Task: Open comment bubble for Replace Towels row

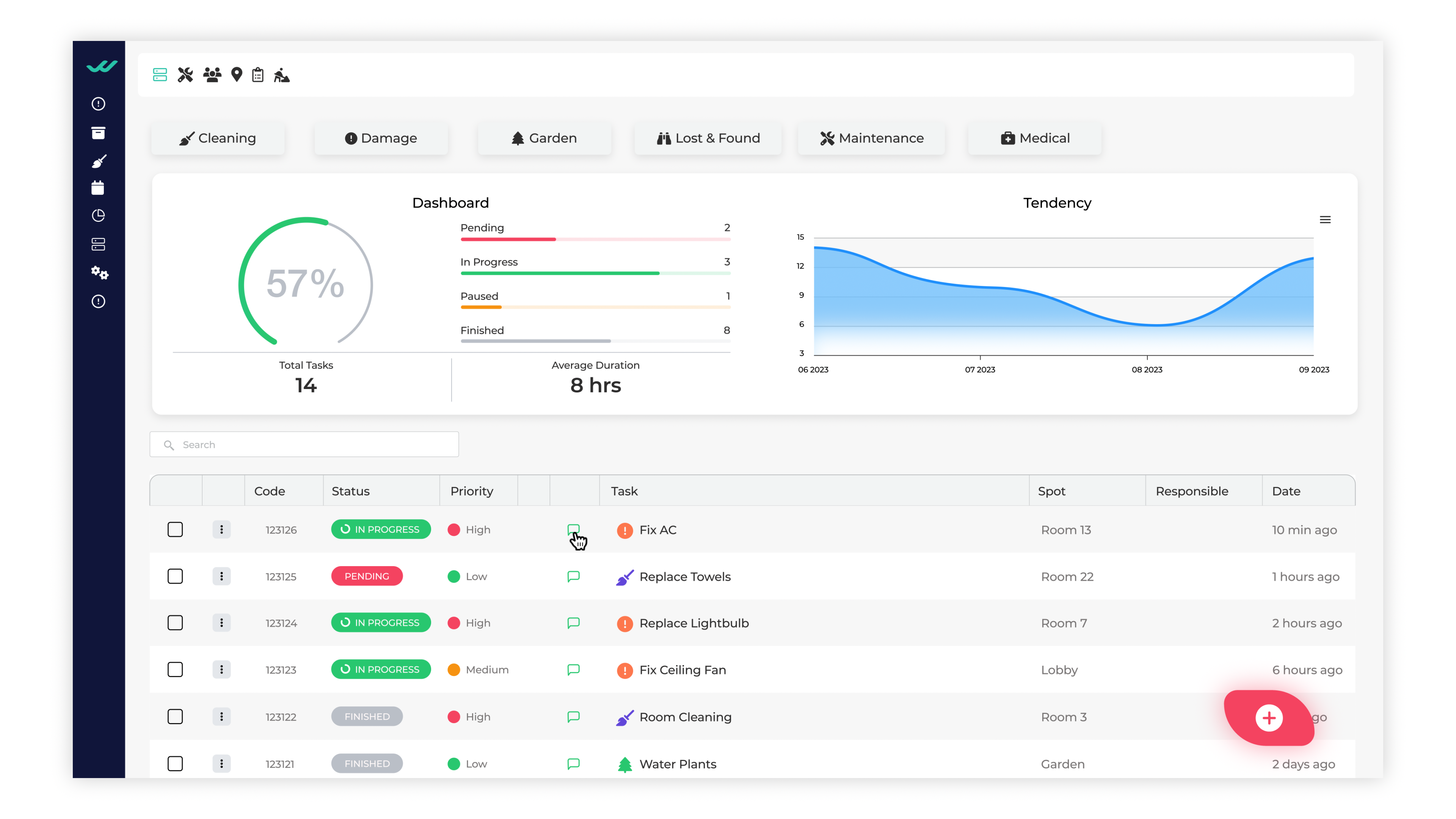Action: tap(573, 576)
